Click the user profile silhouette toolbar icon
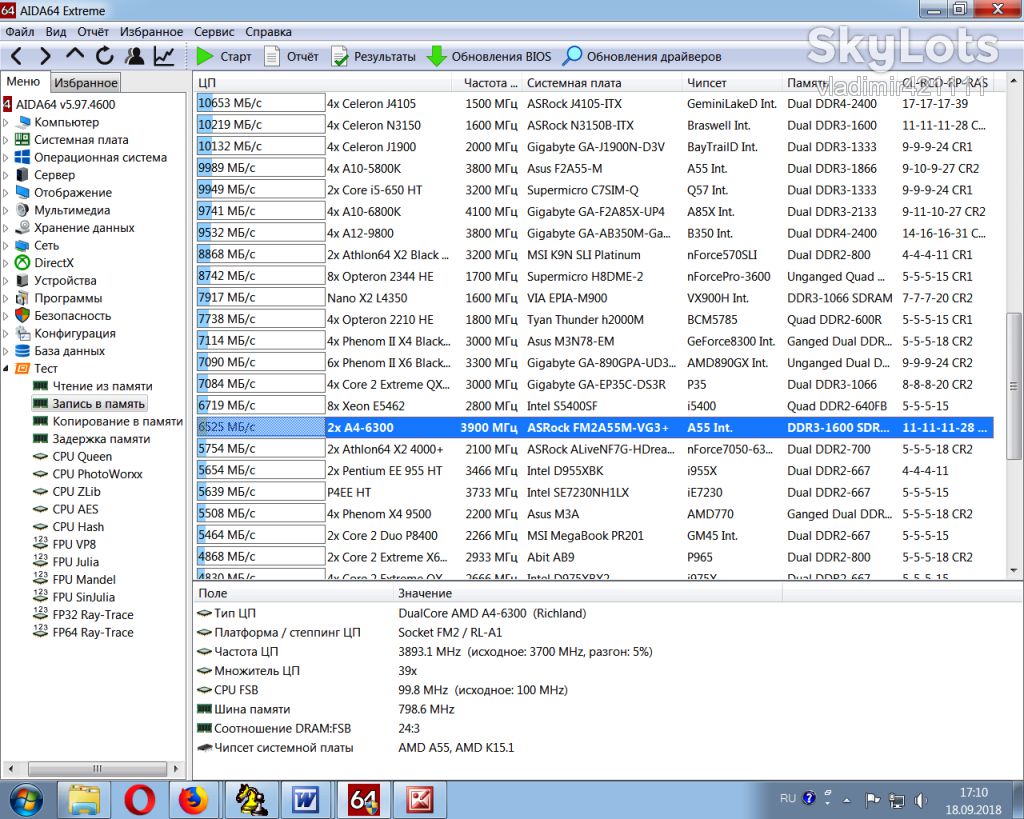This screenshot has width=1024, height=819. [x=135, y=56]
